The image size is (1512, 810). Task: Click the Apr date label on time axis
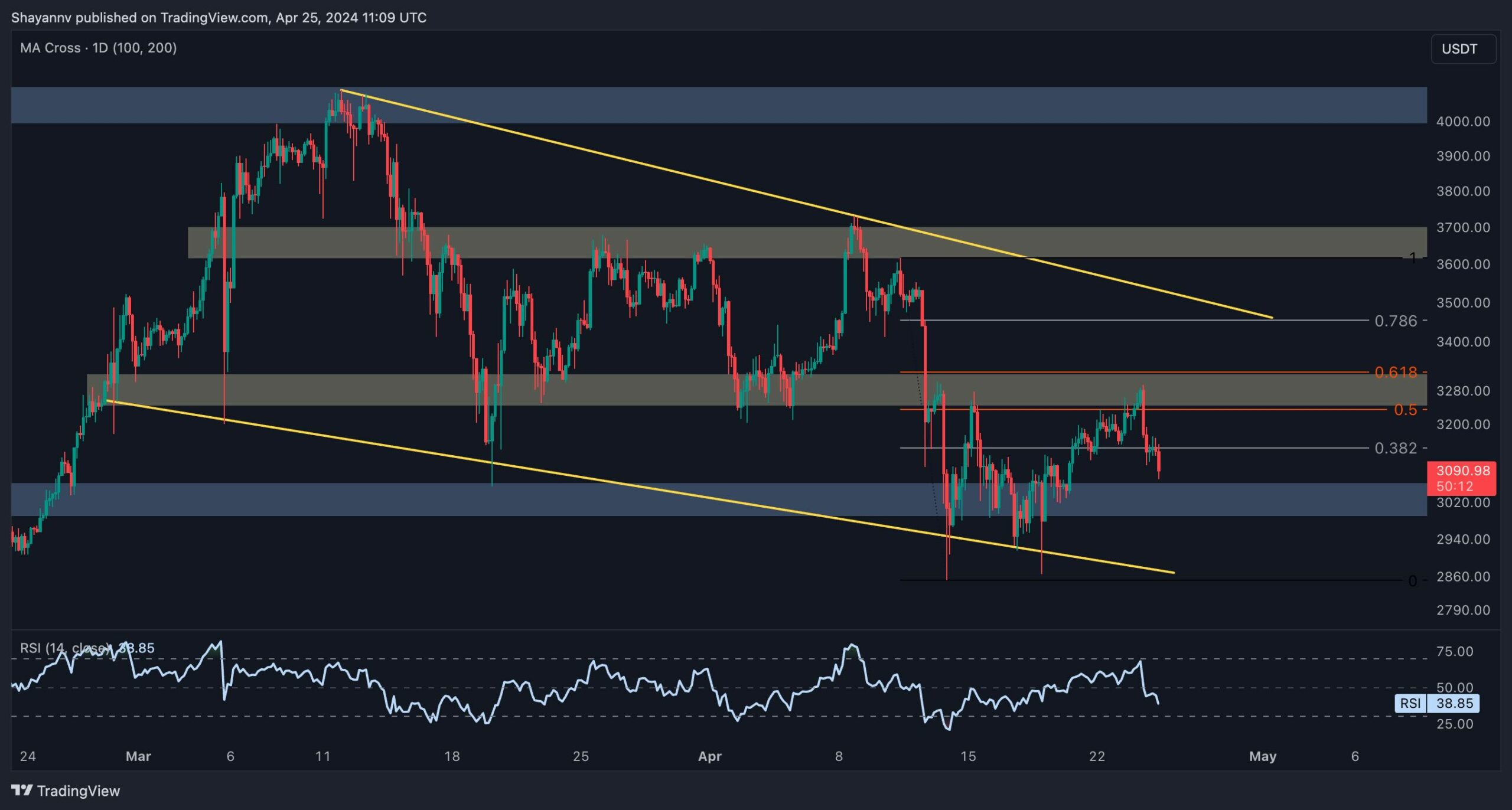(710, 756)
